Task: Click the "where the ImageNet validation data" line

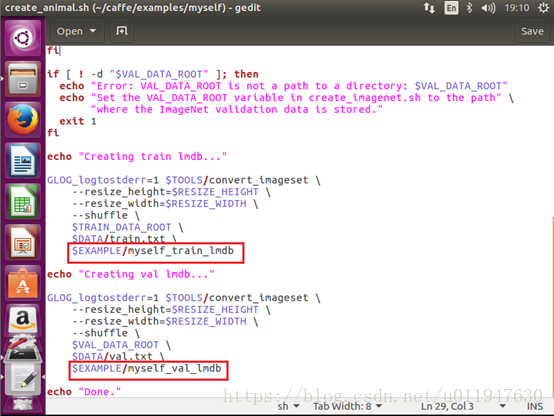Action: pos(237,110)
